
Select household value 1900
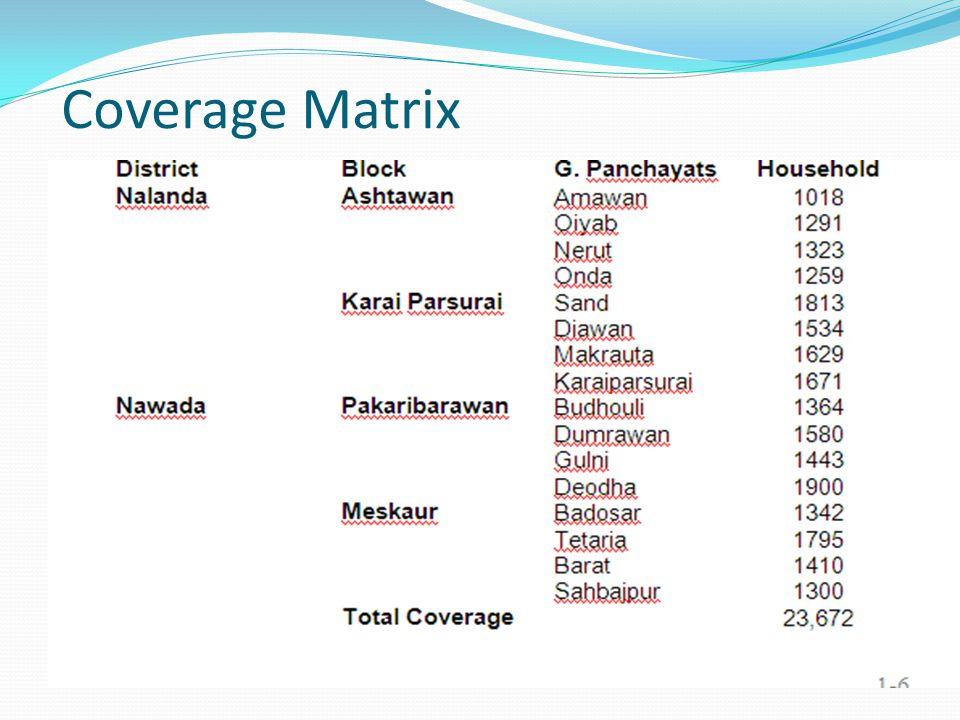(x=819, y=487)
